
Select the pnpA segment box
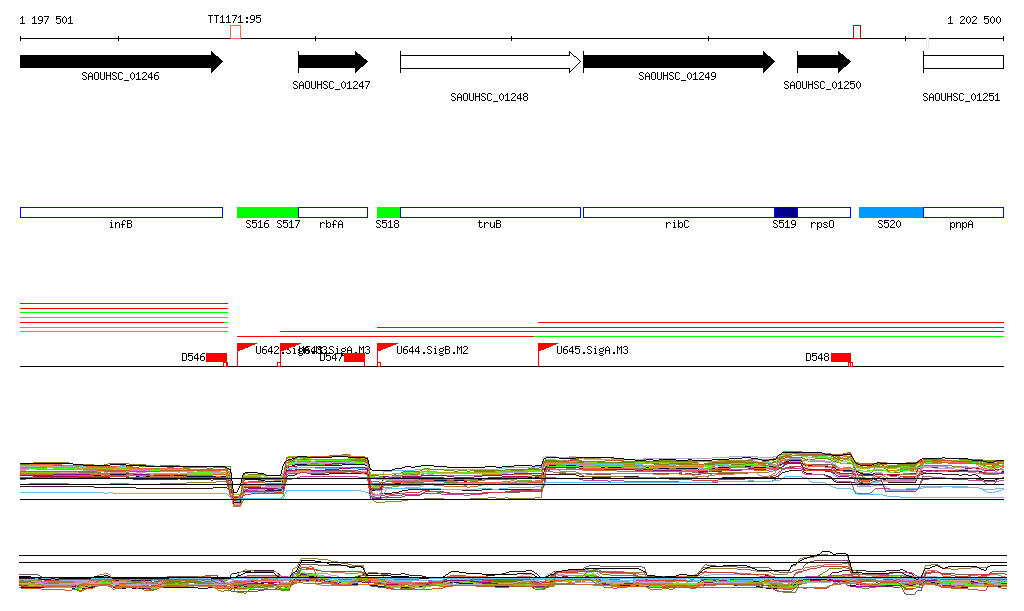click(962, 212)
